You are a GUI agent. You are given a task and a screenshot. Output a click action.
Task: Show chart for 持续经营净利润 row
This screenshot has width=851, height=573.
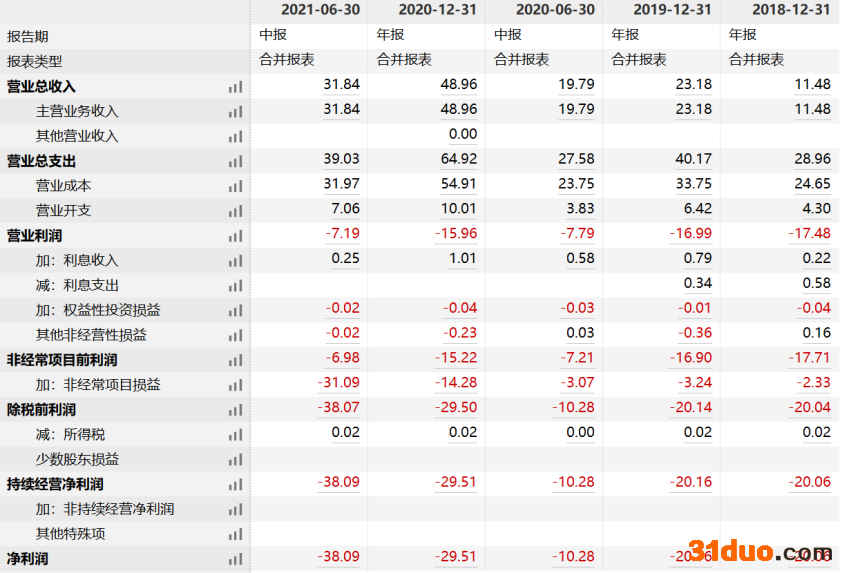coord(235,485)
